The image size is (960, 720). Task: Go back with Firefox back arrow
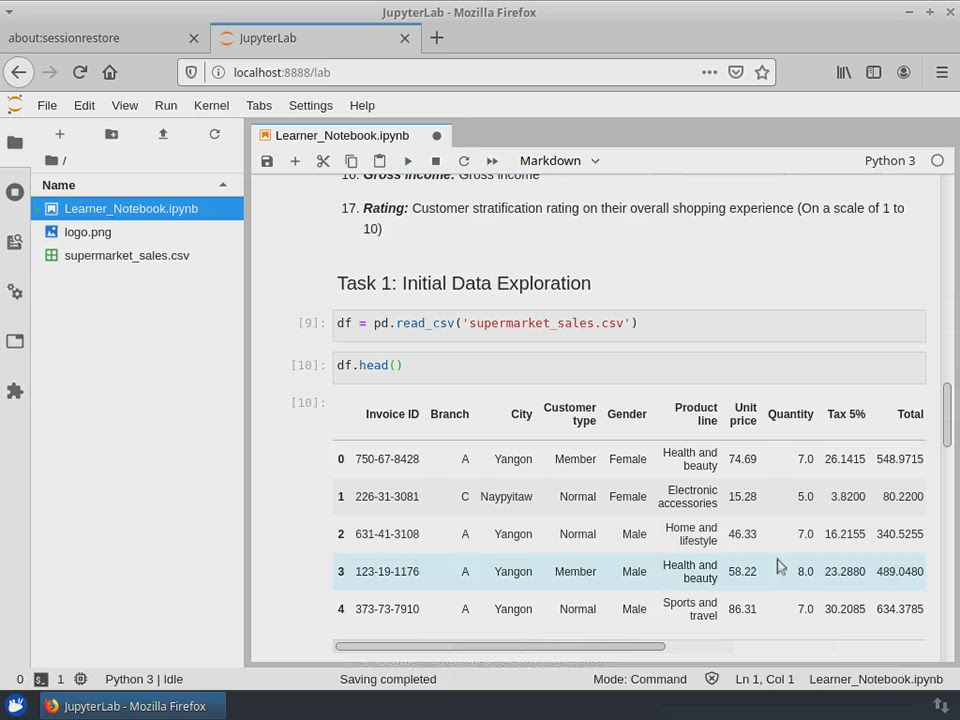19,72
